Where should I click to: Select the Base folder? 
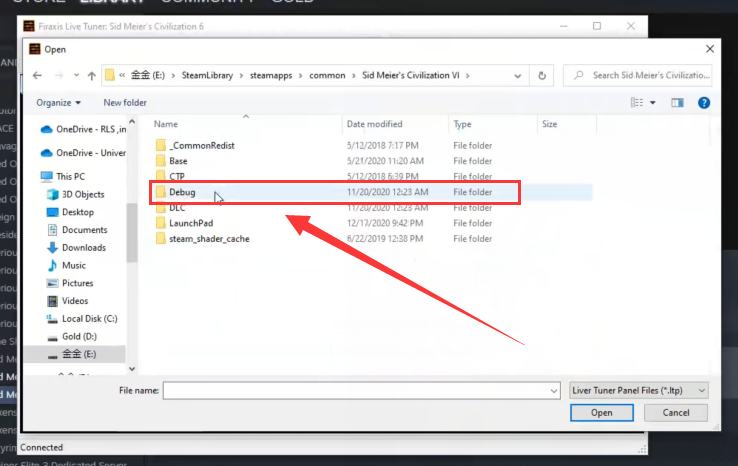178,161
